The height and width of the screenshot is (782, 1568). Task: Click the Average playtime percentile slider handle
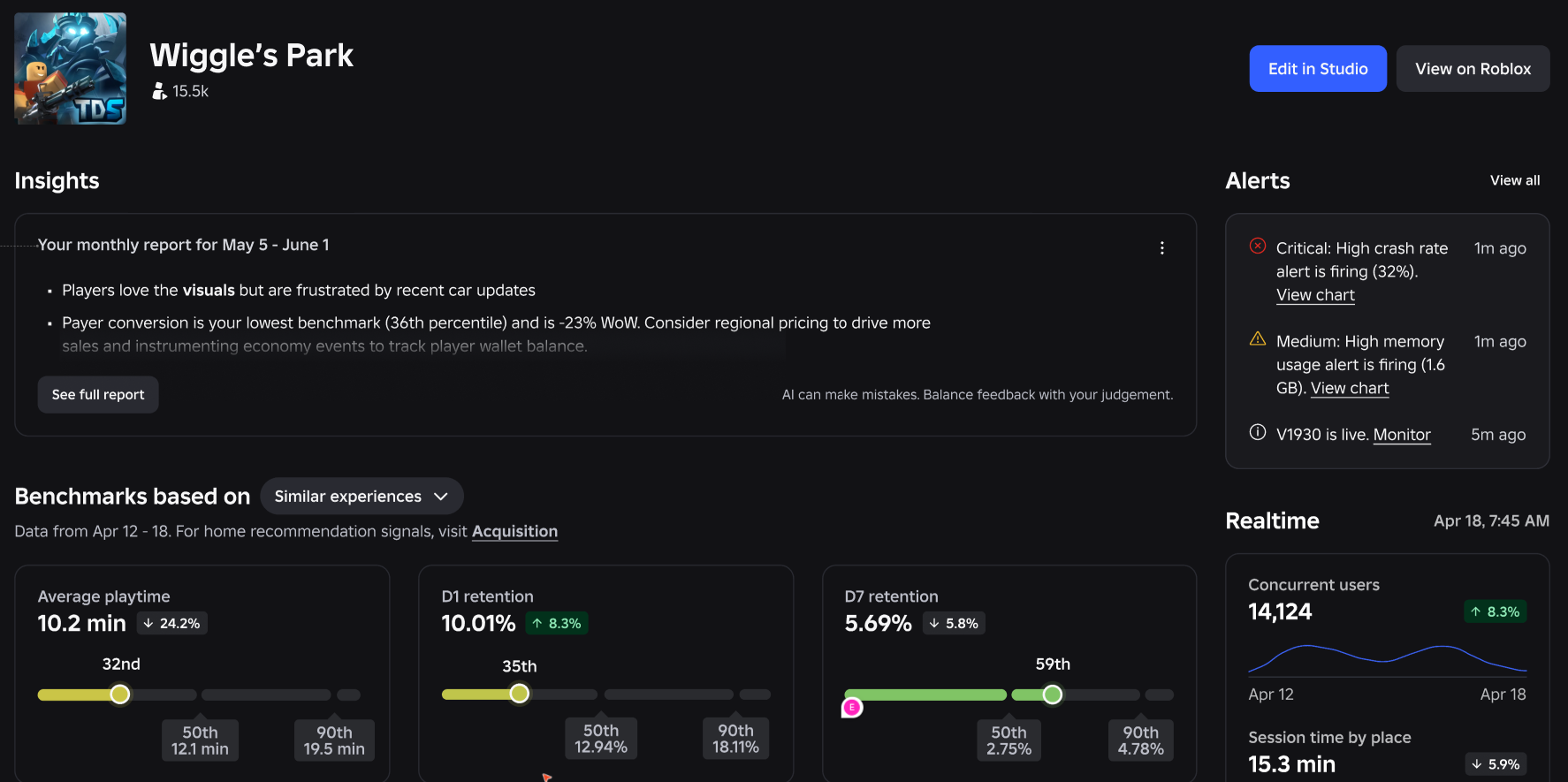[x=120, y=695]
